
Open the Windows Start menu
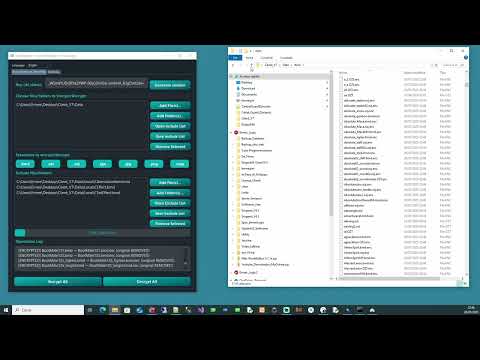6,310
